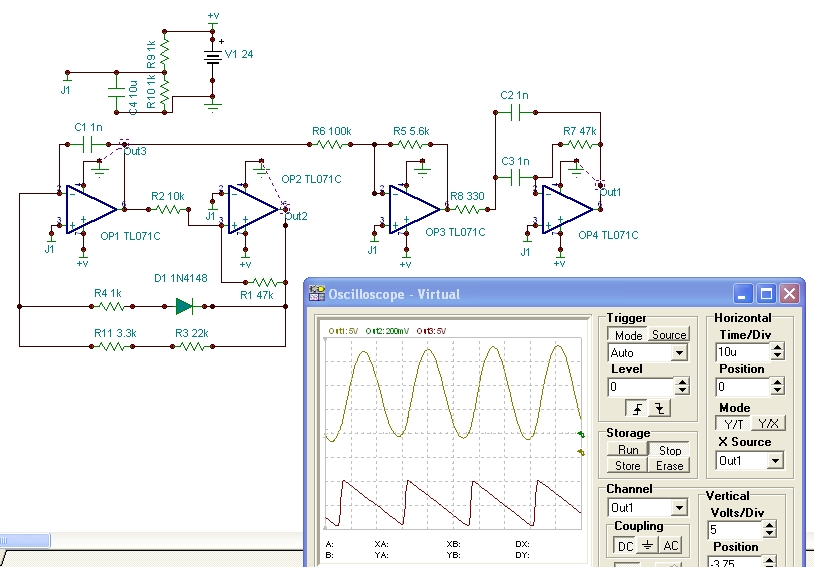Click the OP2 TL071C op-amp symbol
Image resolution: width=814 pixels, height=567 pixels.
(x=253, y=210)
